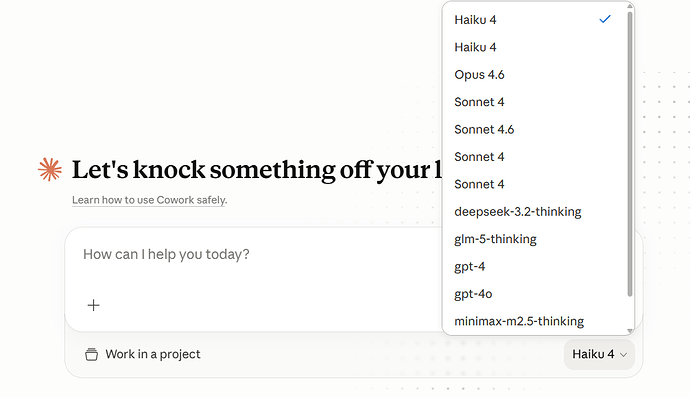
Task: Click the plus attachment icon
Action: tap(93, 305)
